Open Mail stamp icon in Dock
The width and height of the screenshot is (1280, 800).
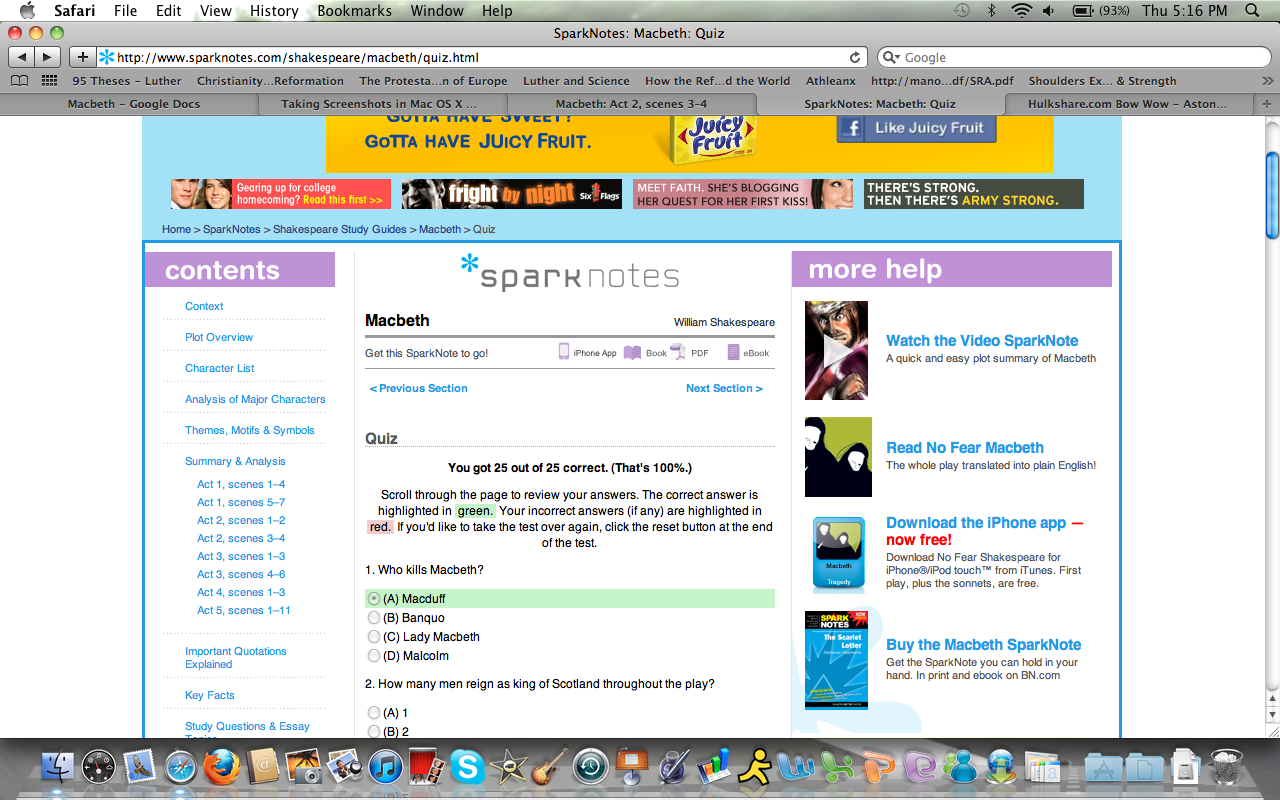(140, 768)
